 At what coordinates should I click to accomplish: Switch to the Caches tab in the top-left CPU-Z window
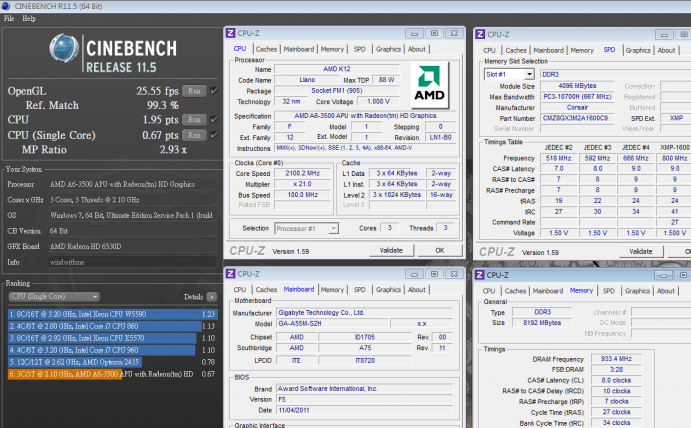click(x=266, y=48)
